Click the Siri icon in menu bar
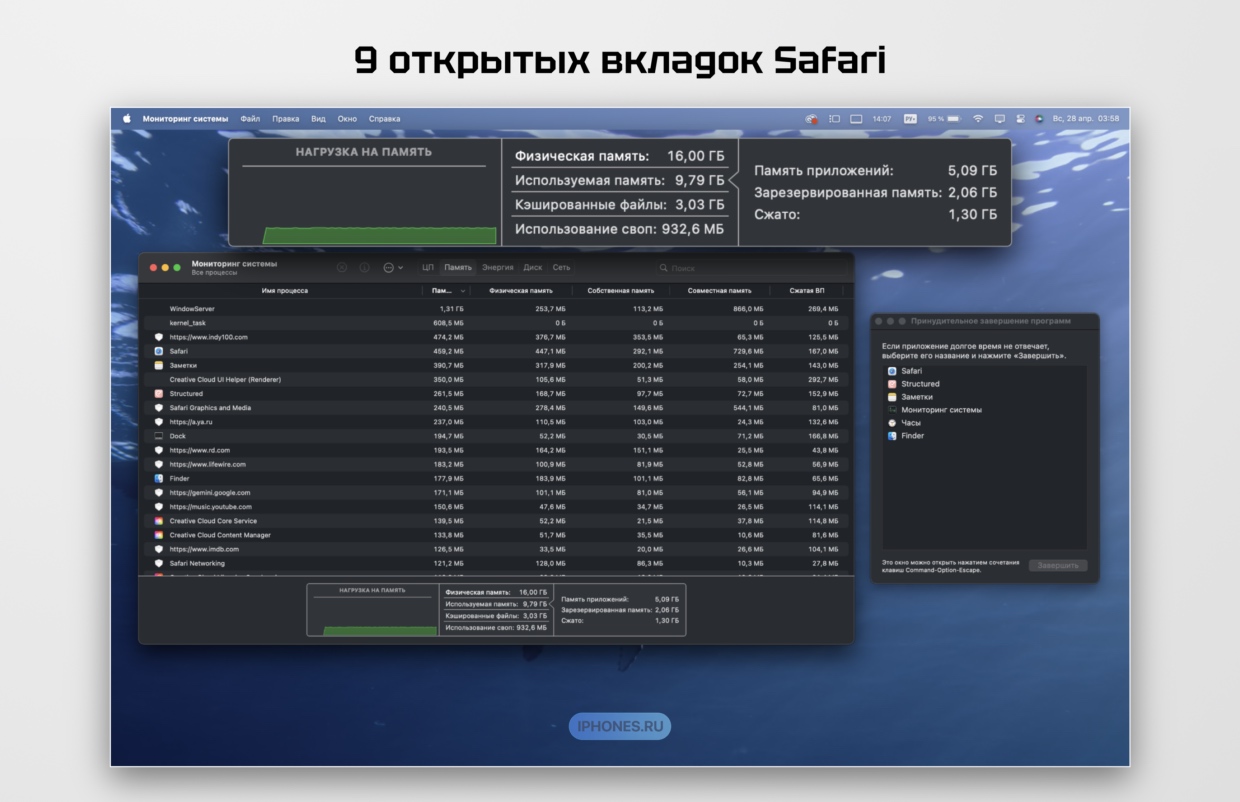 pyautogui.click(x=1038, y=119)
